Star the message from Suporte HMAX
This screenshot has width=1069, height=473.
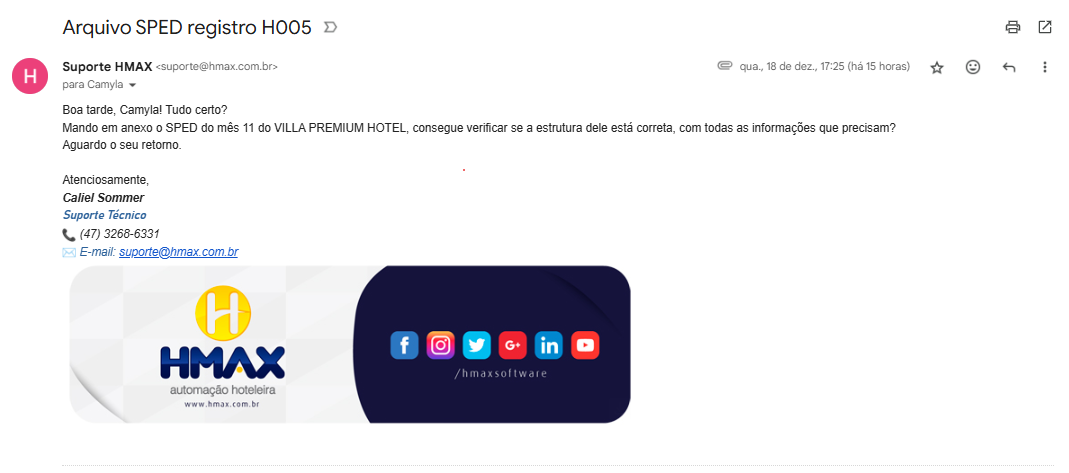[937, 67]
